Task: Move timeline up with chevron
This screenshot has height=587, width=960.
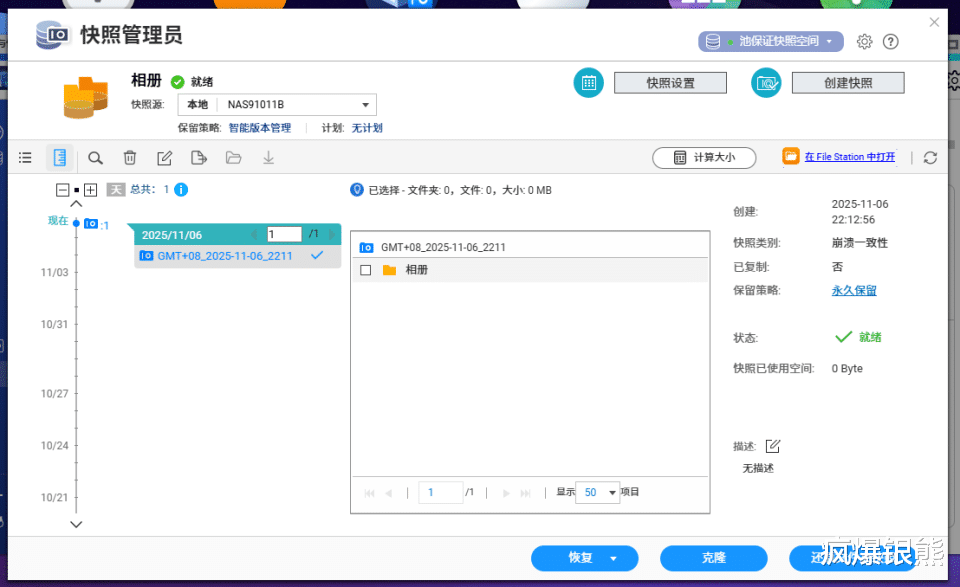Action: (76, 204)
